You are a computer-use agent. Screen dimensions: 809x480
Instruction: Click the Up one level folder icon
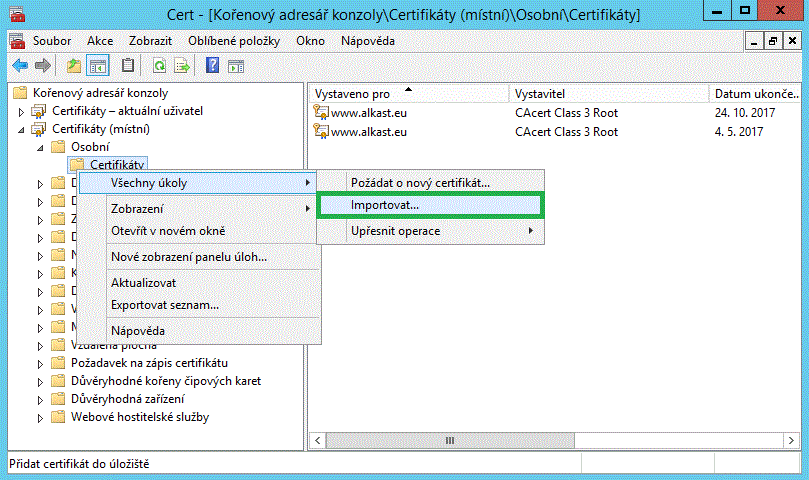point(73,66)
